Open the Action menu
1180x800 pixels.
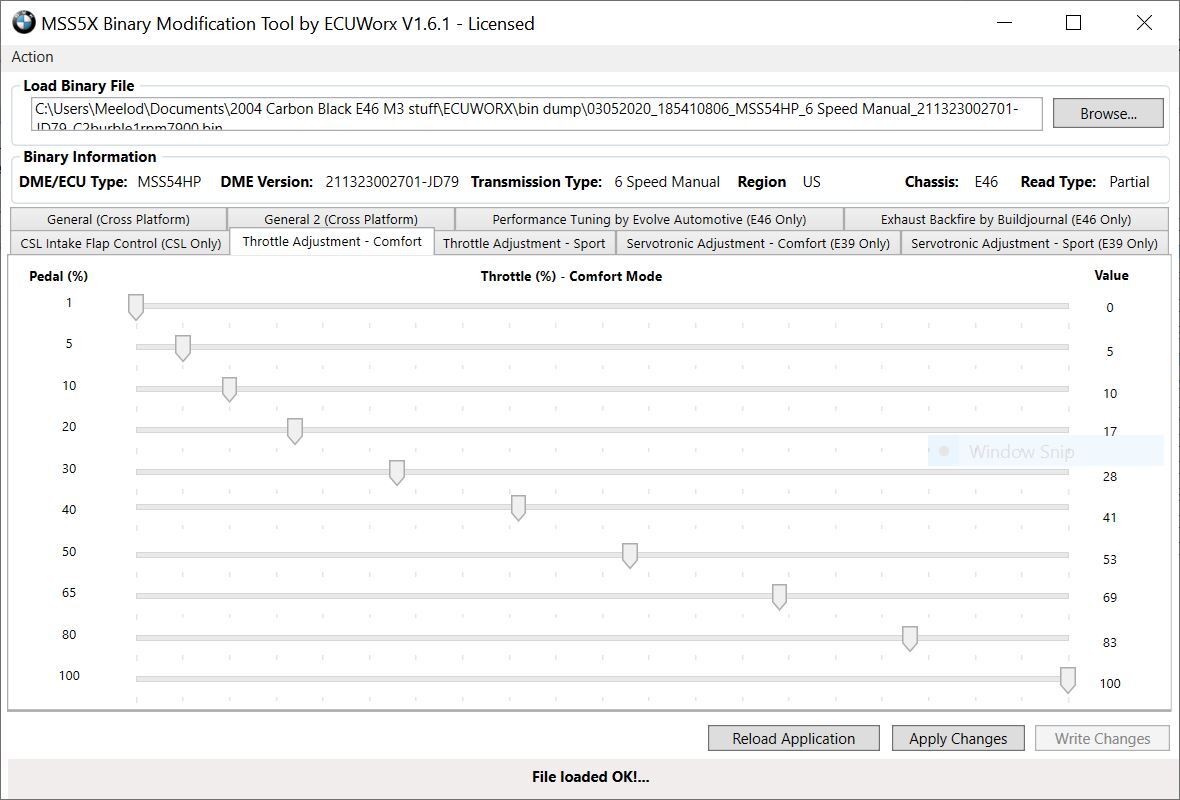pyautogui.click(x=33, y=57)
